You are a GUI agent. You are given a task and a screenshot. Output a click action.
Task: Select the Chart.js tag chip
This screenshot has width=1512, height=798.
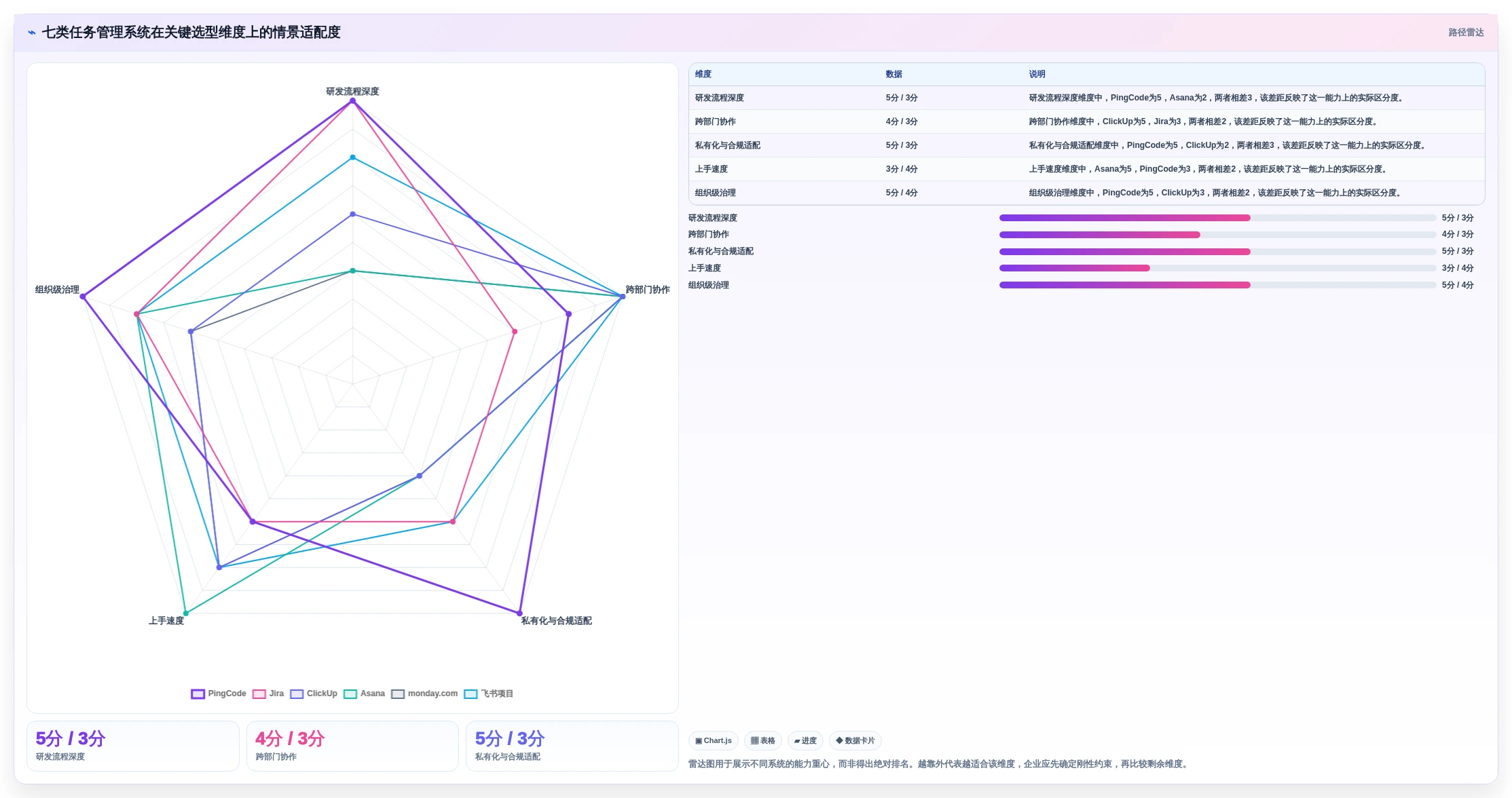pos(713,740)
